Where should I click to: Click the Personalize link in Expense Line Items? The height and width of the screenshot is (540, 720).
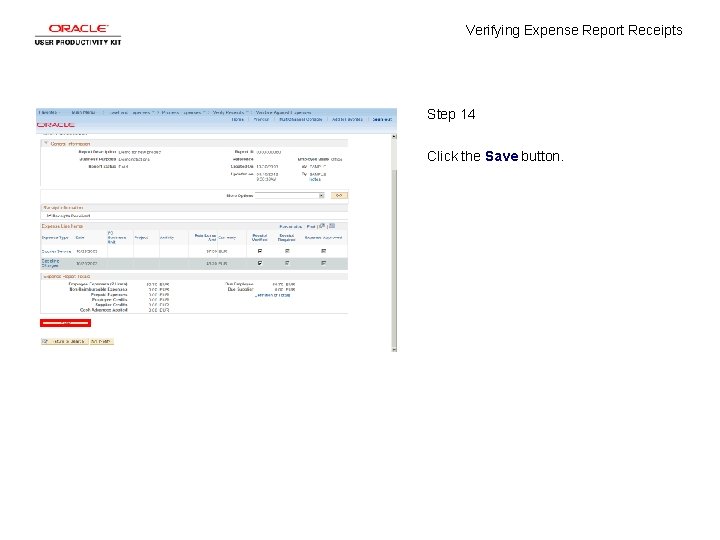[x=291, y=226]
